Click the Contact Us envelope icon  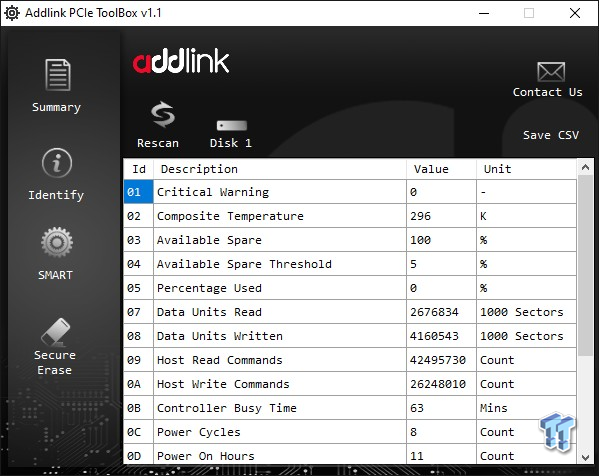(551, 72)
